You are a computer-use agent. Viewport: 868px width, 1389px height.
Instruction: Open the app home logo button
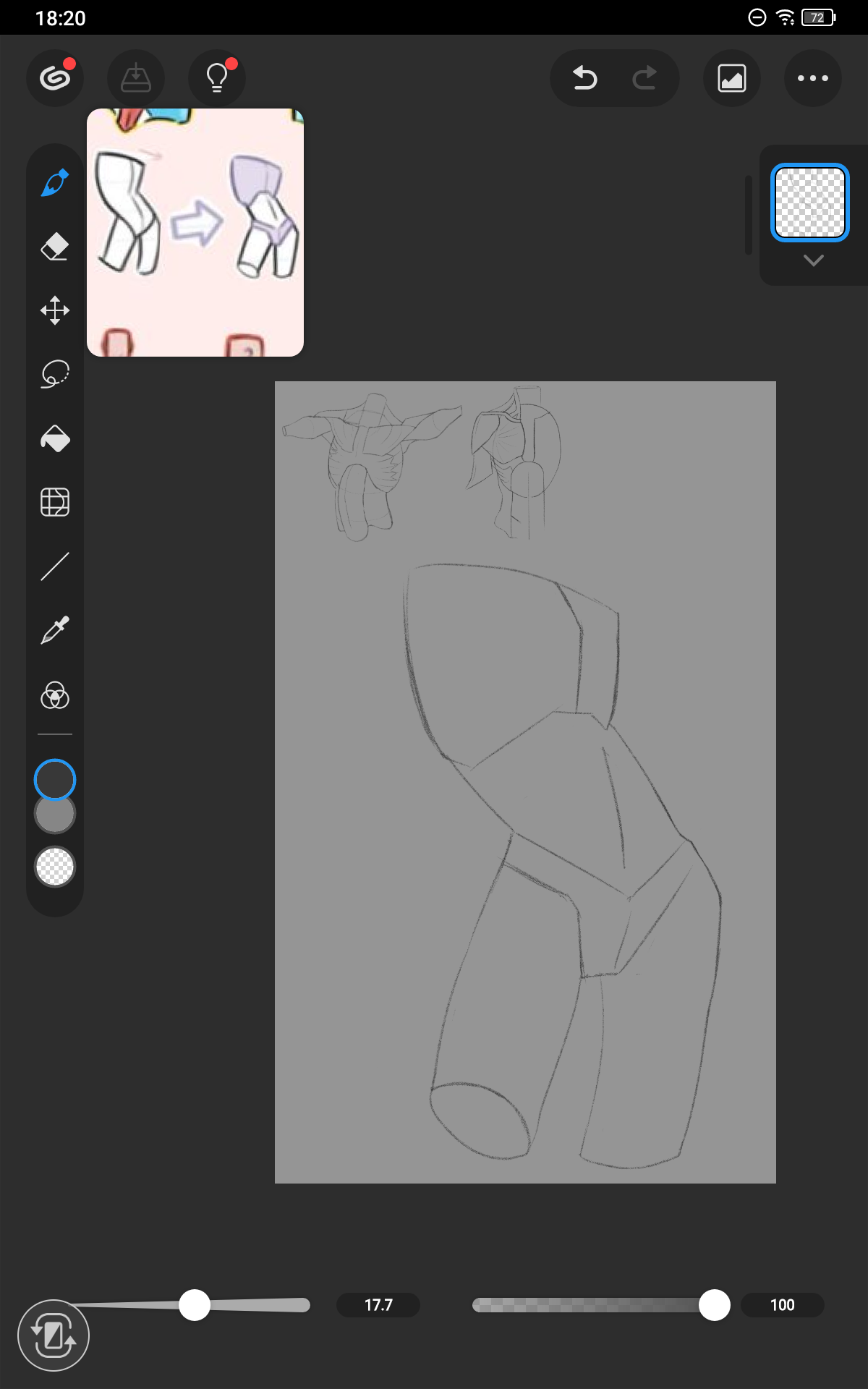click(55, 78)
